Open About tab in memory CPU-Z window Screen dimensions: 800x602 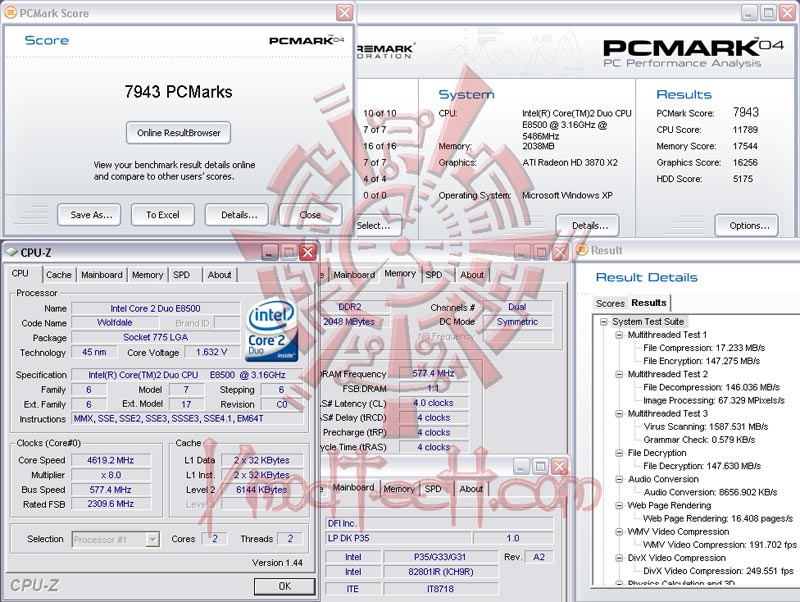click(x=472, y=274)
